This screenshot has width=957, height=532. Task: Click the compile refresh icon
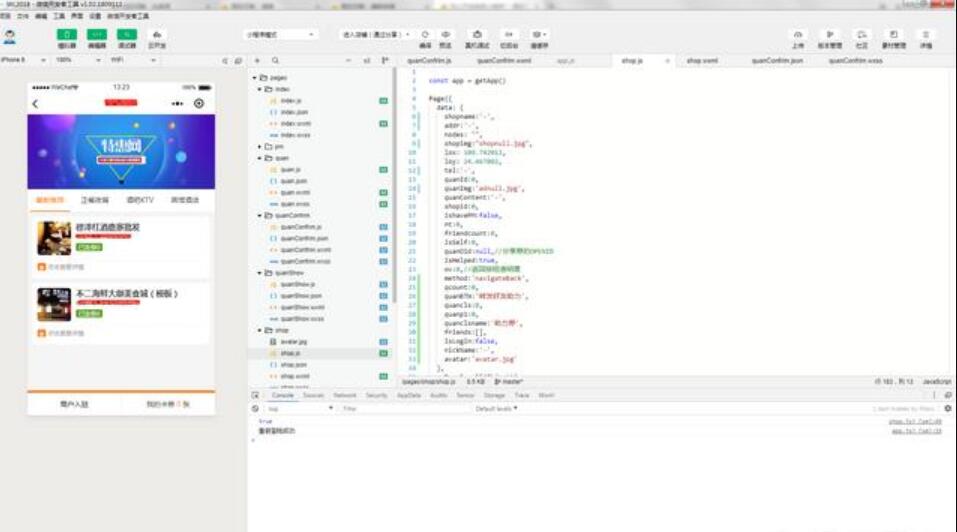click(425, 34)
